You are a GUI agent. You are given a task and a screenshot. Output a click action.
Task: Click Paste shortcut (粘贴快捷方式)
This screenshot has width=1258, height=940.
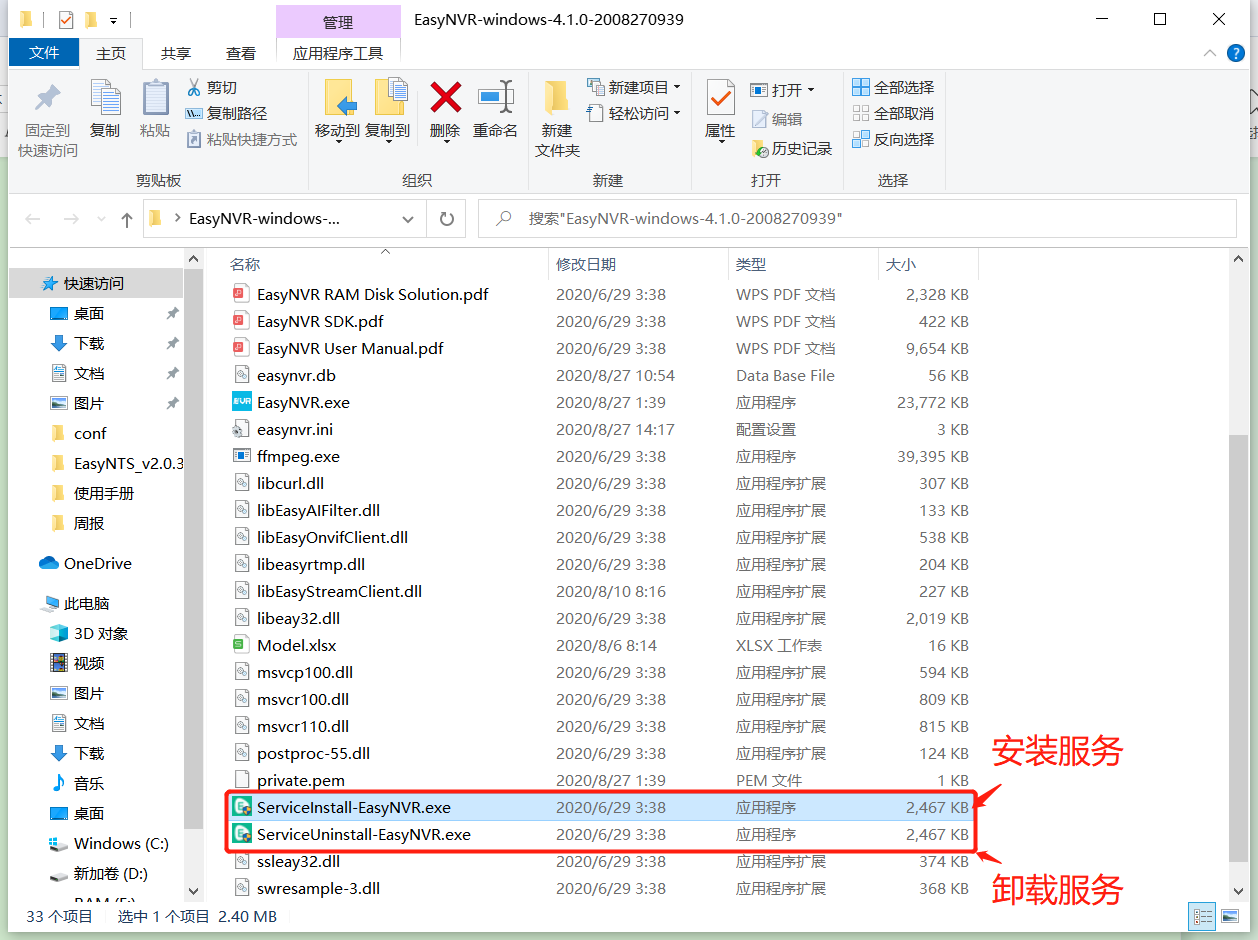point(242,140)
